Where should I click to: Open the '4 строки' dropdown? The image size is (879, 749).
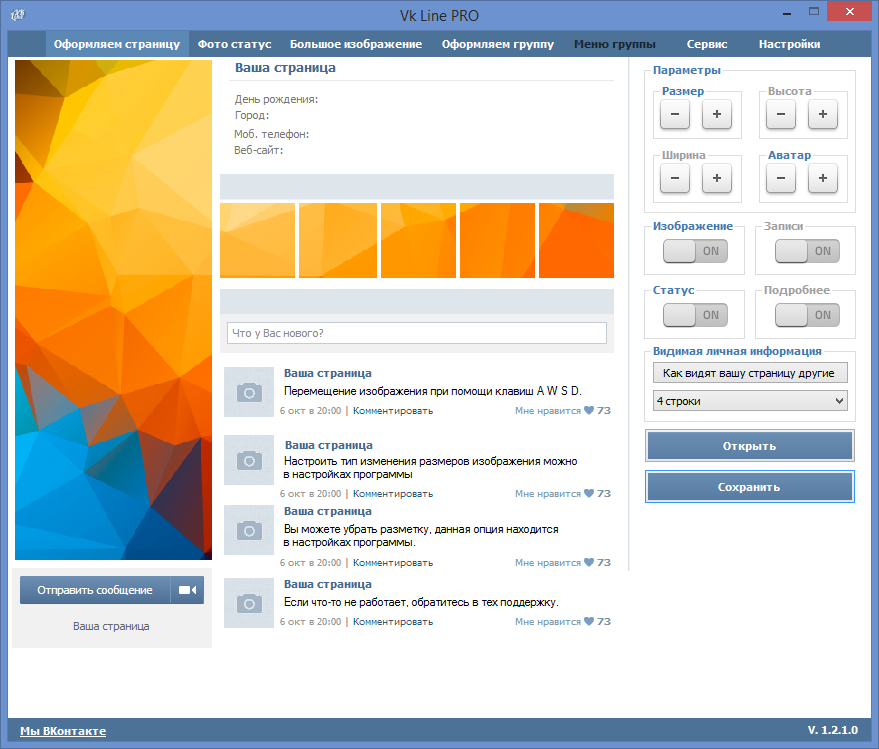(x=750, y=401)
